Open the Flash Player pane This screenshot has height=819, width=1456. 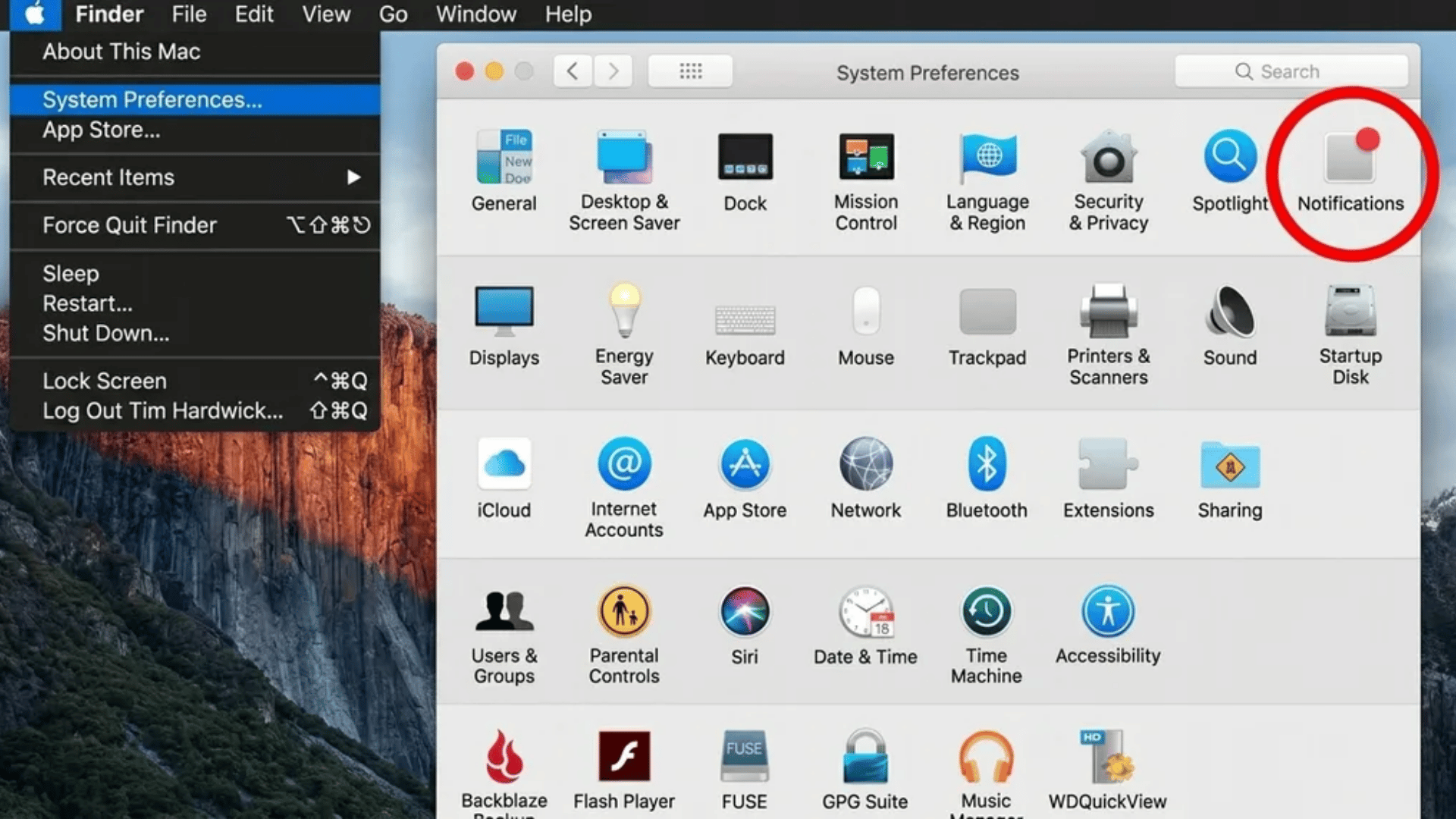(x=624, y=770)
